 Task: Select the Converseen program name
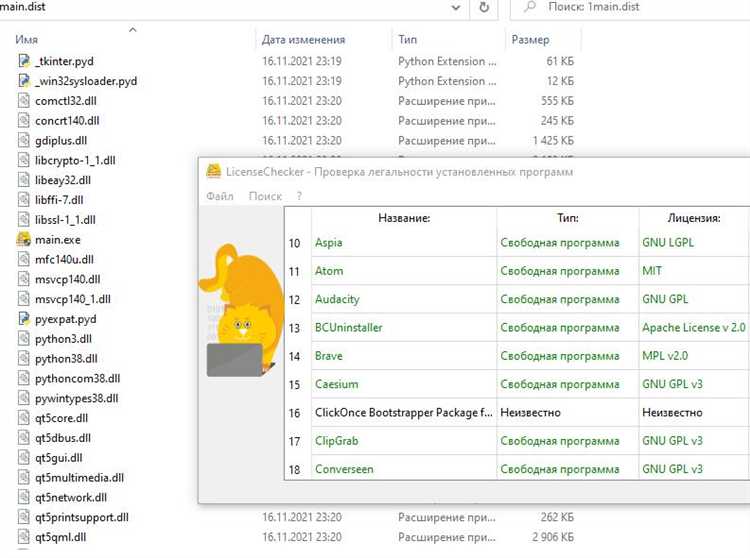click(x=344, y=469)
